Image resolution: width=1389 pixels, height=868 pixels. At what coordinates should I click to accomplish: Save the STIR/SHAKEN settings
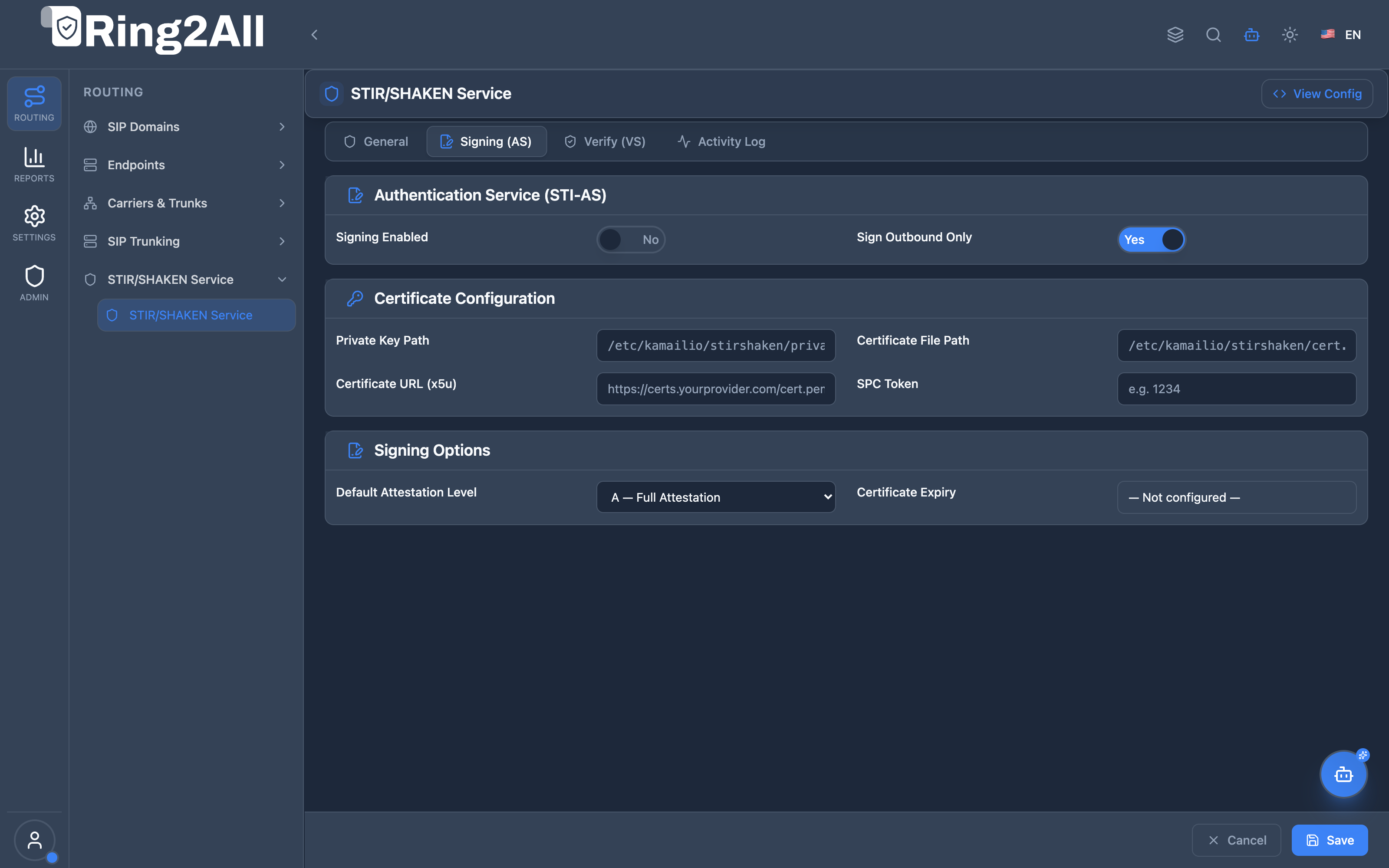1330,841
